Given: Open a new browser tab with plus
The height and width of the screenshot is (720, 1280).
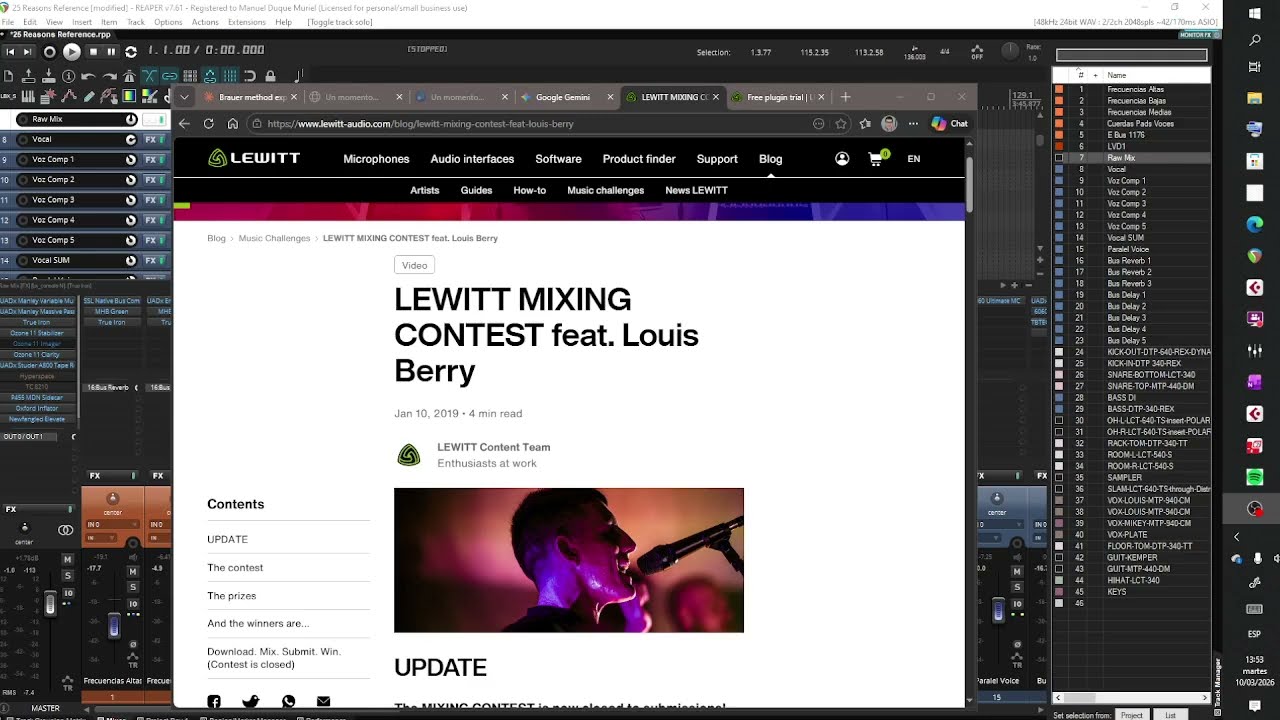Looking at the screenshot, I should tap(845, 97).
